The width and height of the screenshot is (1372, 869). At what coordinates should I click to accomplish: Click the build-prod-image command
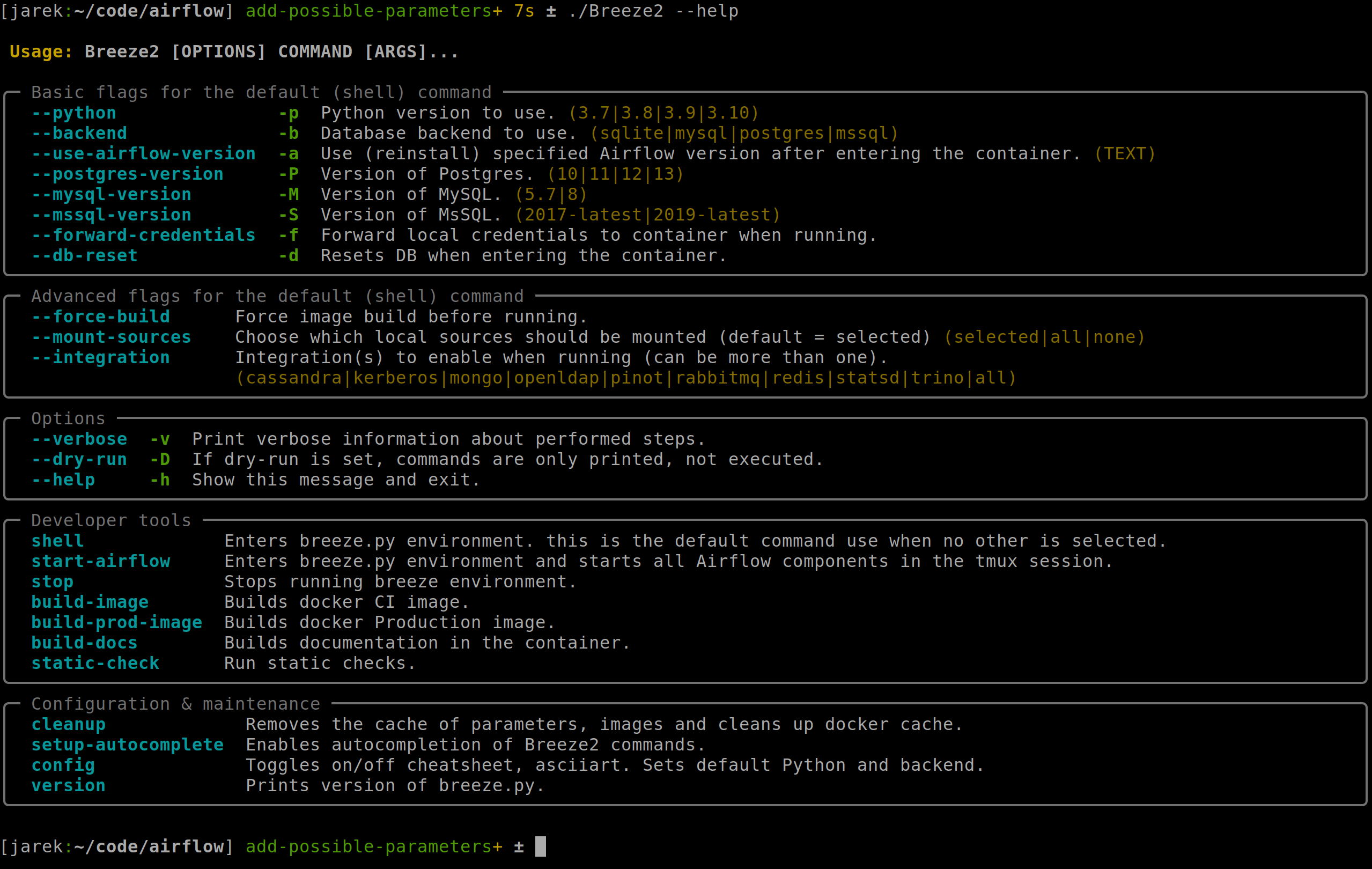(x=116, y=623)
